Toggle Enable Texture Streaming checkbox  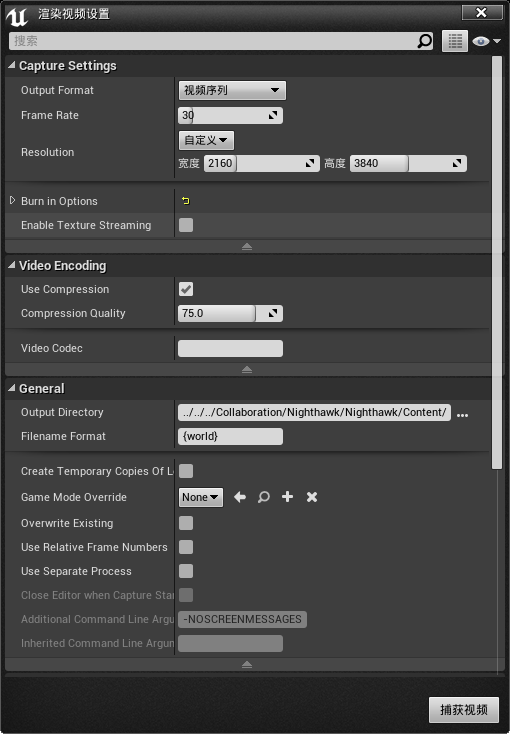click(186, 225)
